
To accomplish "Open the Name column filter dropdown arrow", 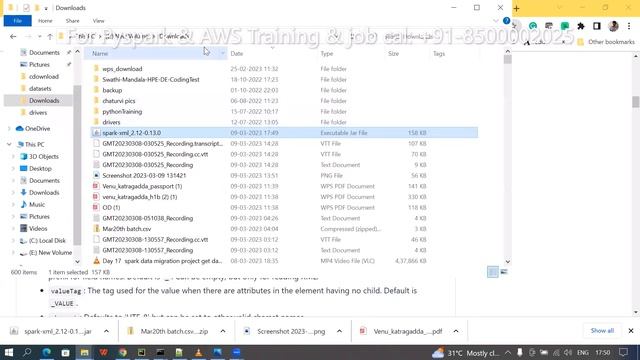I will point(222,53).
